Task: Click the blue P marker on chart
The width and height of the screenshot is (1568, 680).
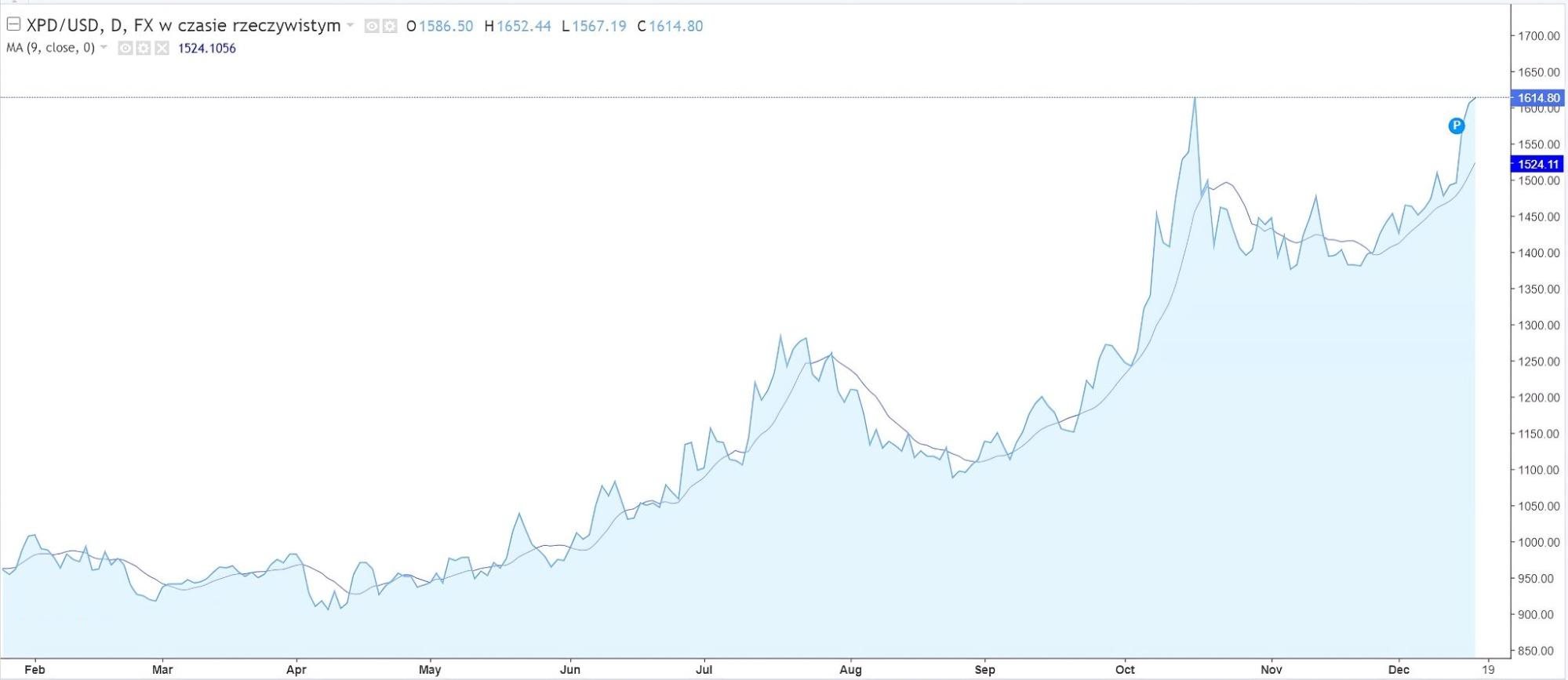Action: pyautogui.click(x=1456, y=125)
